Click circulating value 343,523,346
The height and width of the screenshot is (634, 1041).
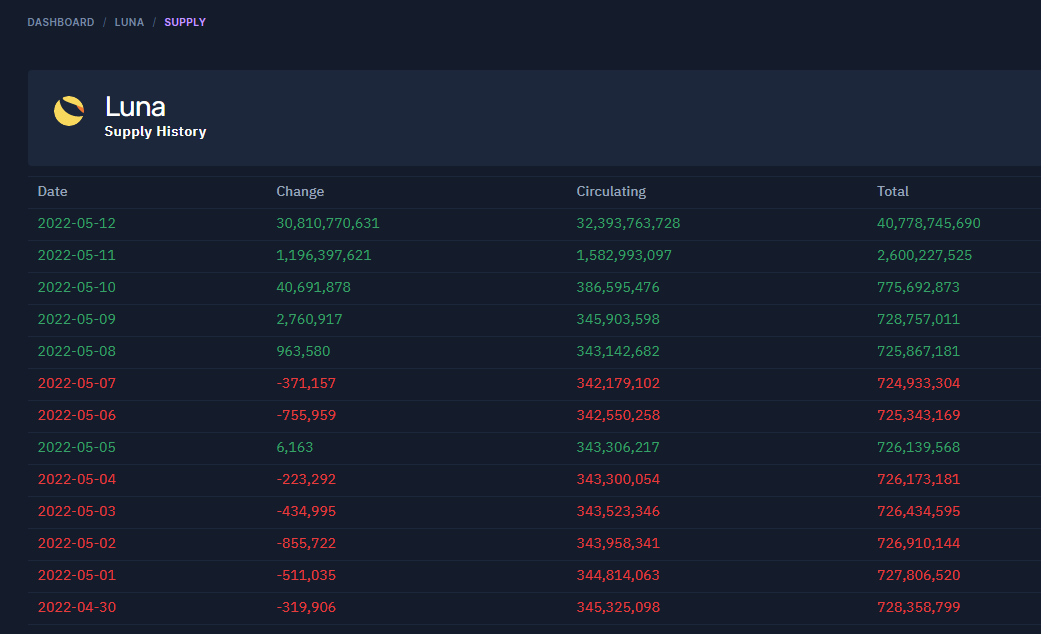618,511
